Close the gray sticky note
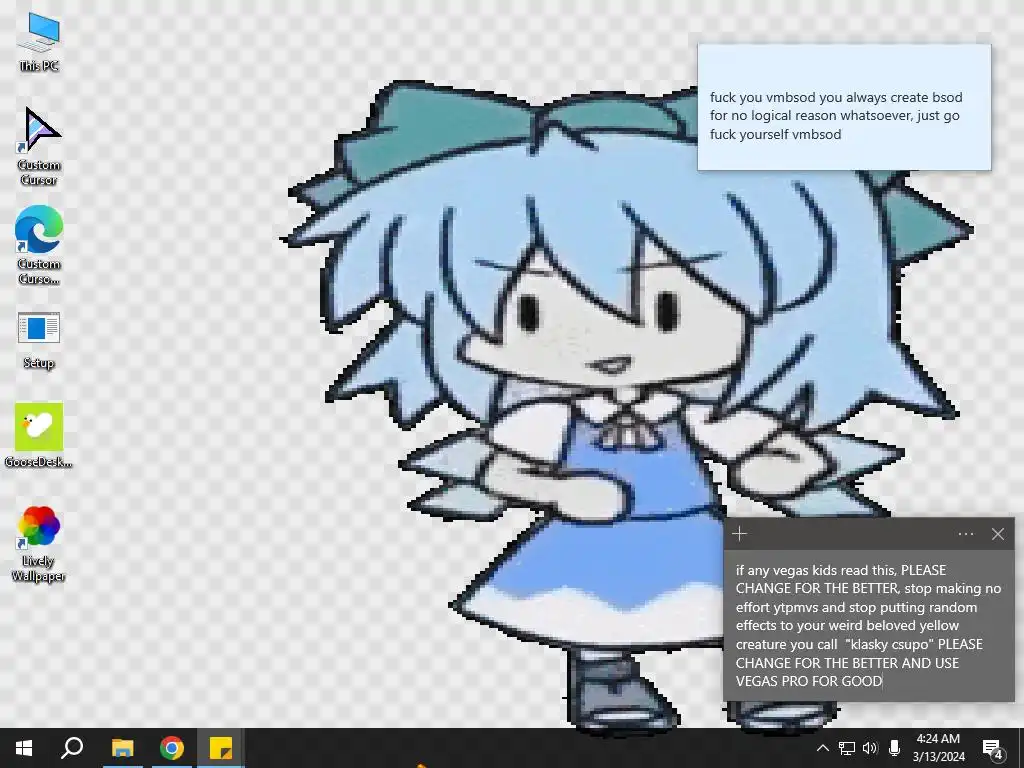 pos(998,534)
